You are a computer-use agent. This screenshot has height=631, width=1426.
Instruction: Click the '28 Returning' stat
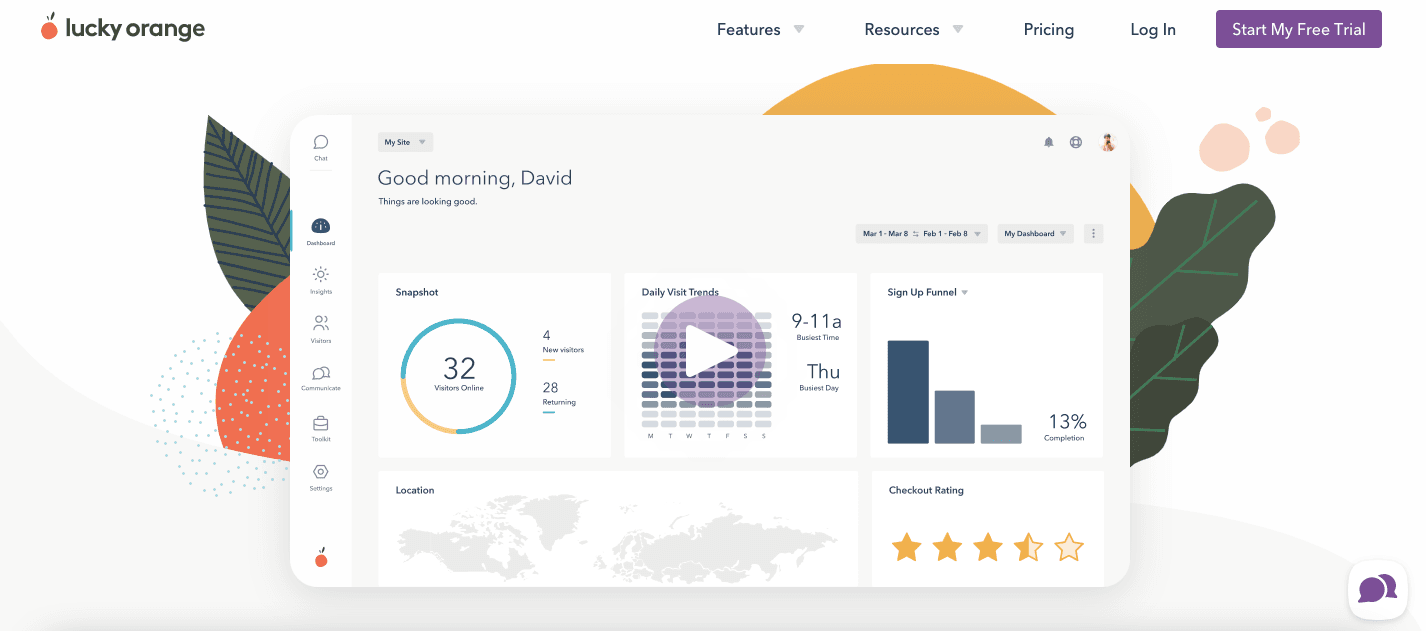click(559, 395)
